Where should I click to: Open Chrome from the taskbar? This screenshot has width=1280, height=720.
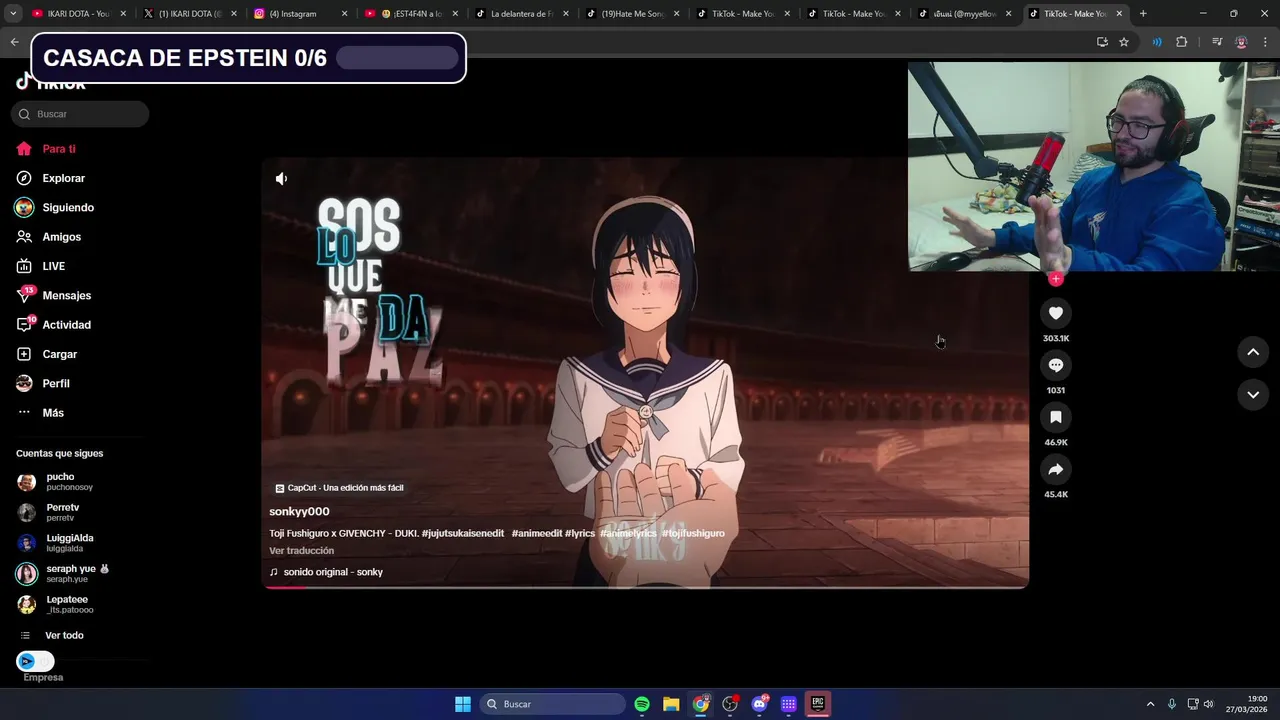coord(701,704)
